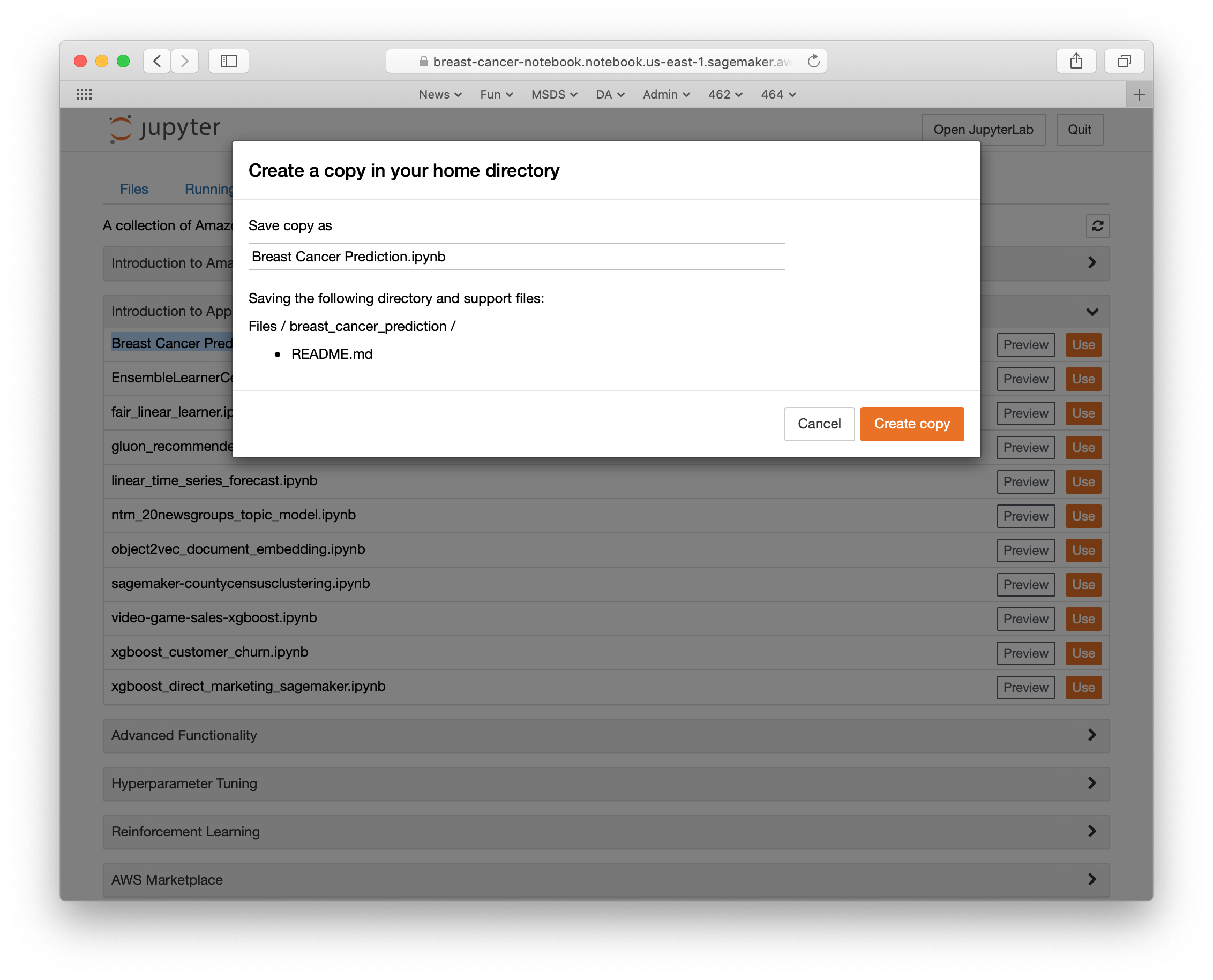This screenshot has width=1213, height=980.
Task: Click the Safari address bar
Action: [x=606, y=61]
